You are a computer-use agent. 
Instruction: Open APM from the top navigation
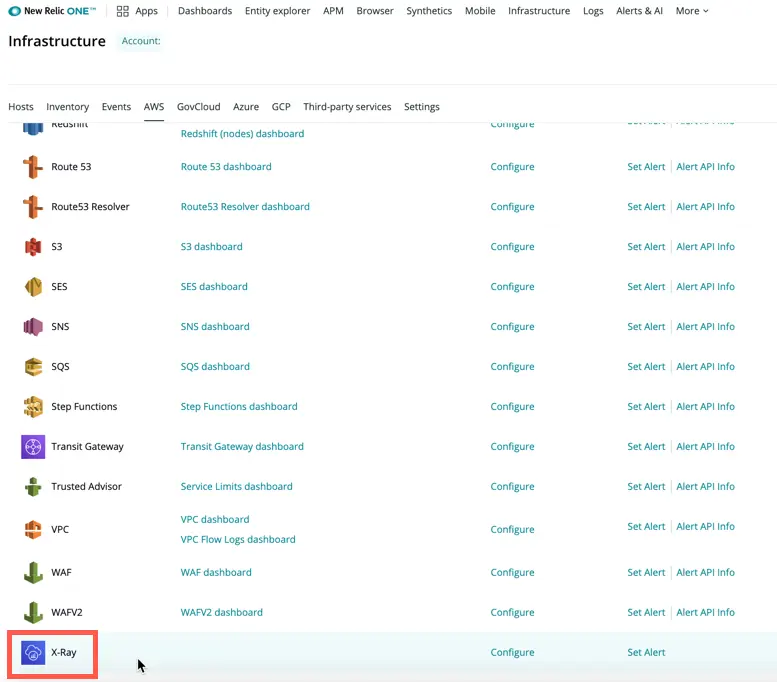click(x=333, y=11)
